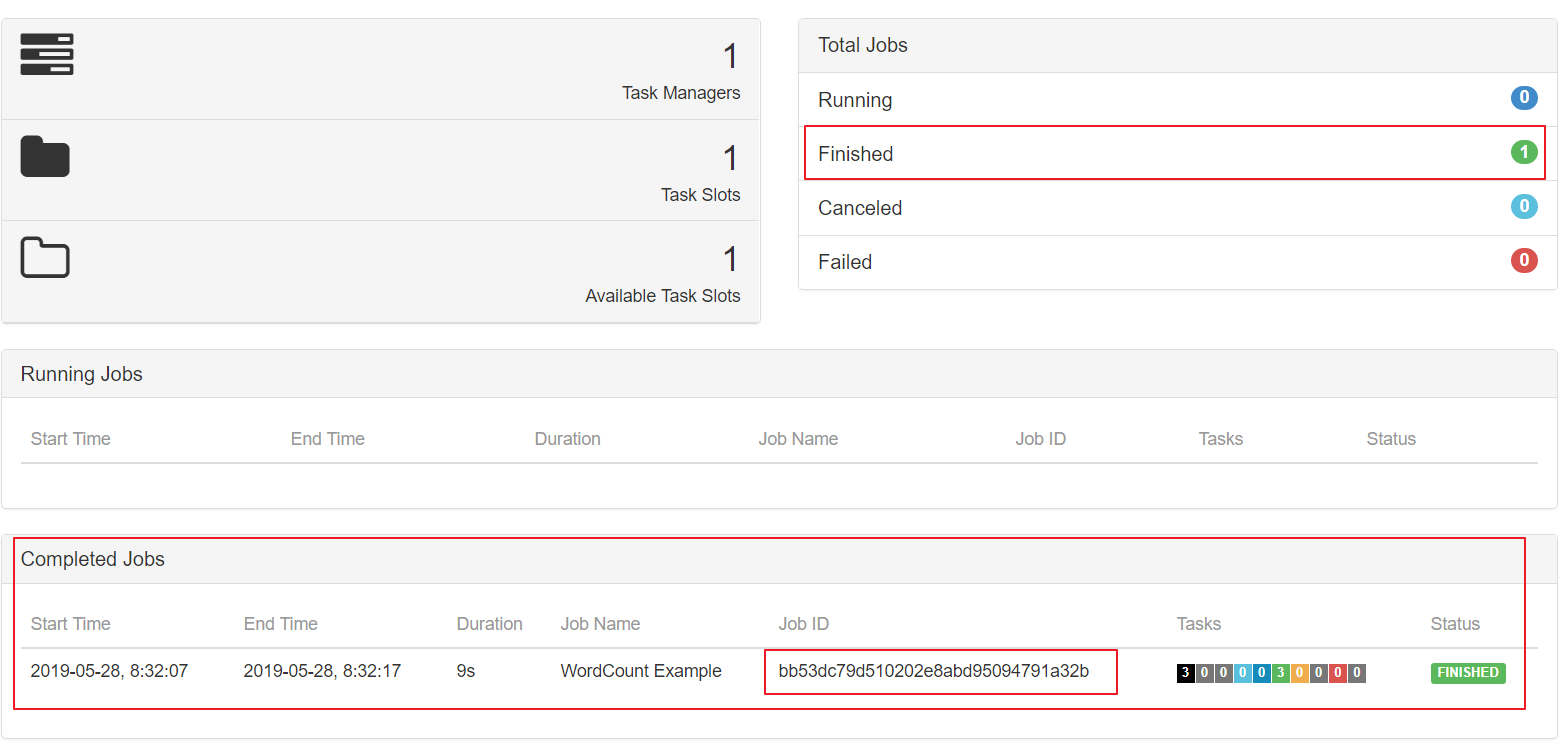
Task: Open job ID bb53dc79d510202e8abd95094791a32b
Action: [933, 671]
